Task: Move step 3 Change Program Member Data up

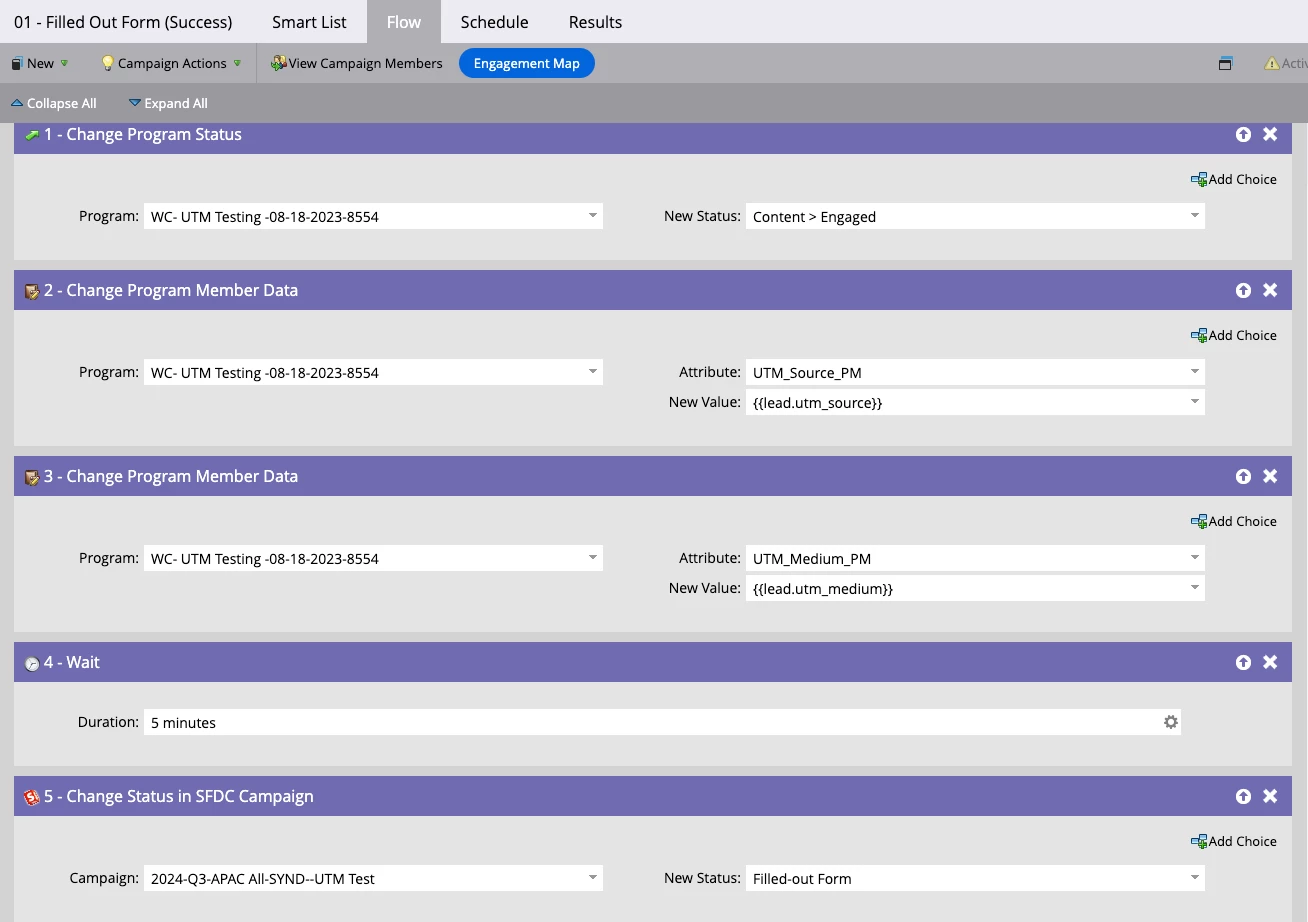Action: pyautogui.click(x=1243, y=476)
